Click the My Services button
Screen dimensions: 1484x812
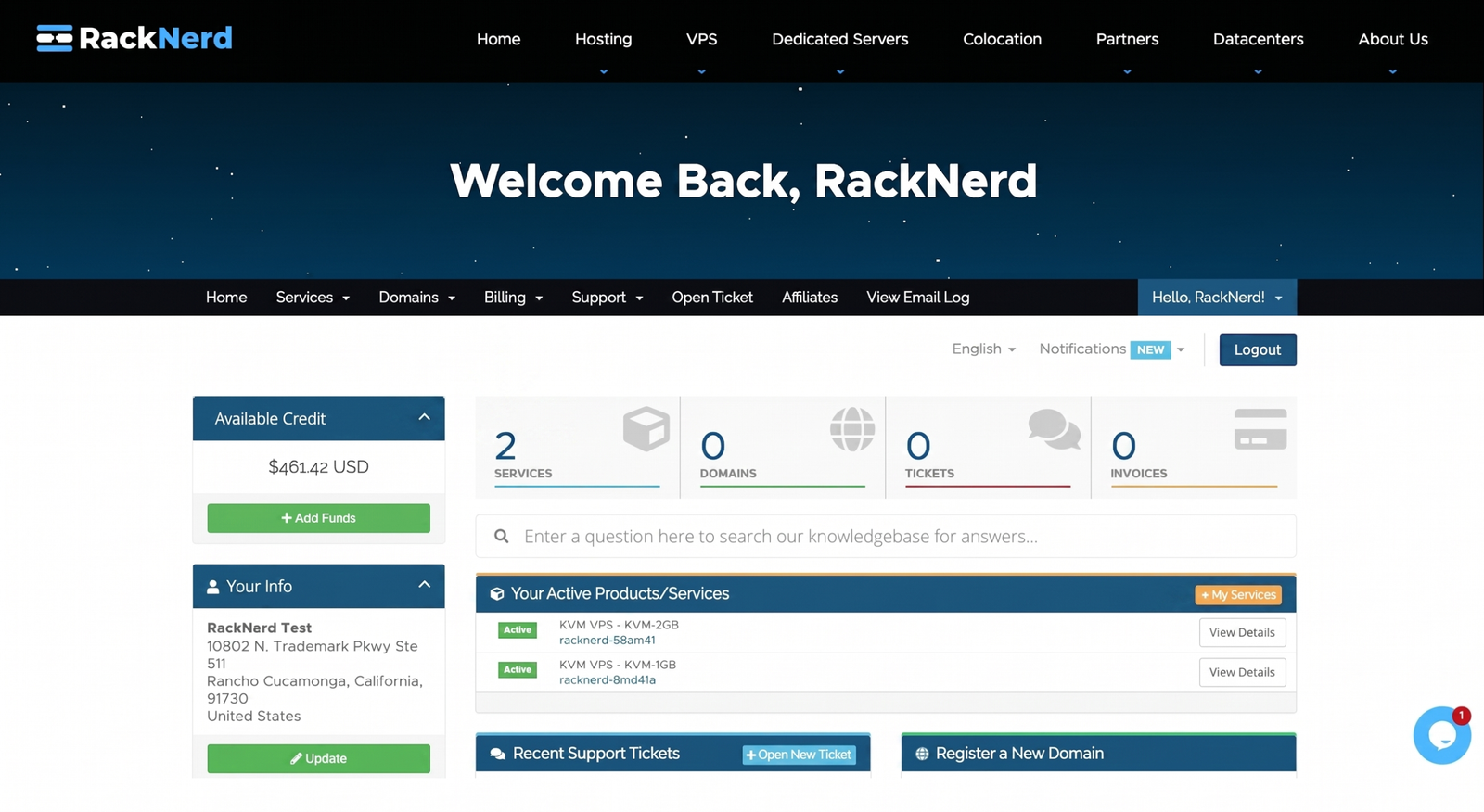tap(1238, 595)
